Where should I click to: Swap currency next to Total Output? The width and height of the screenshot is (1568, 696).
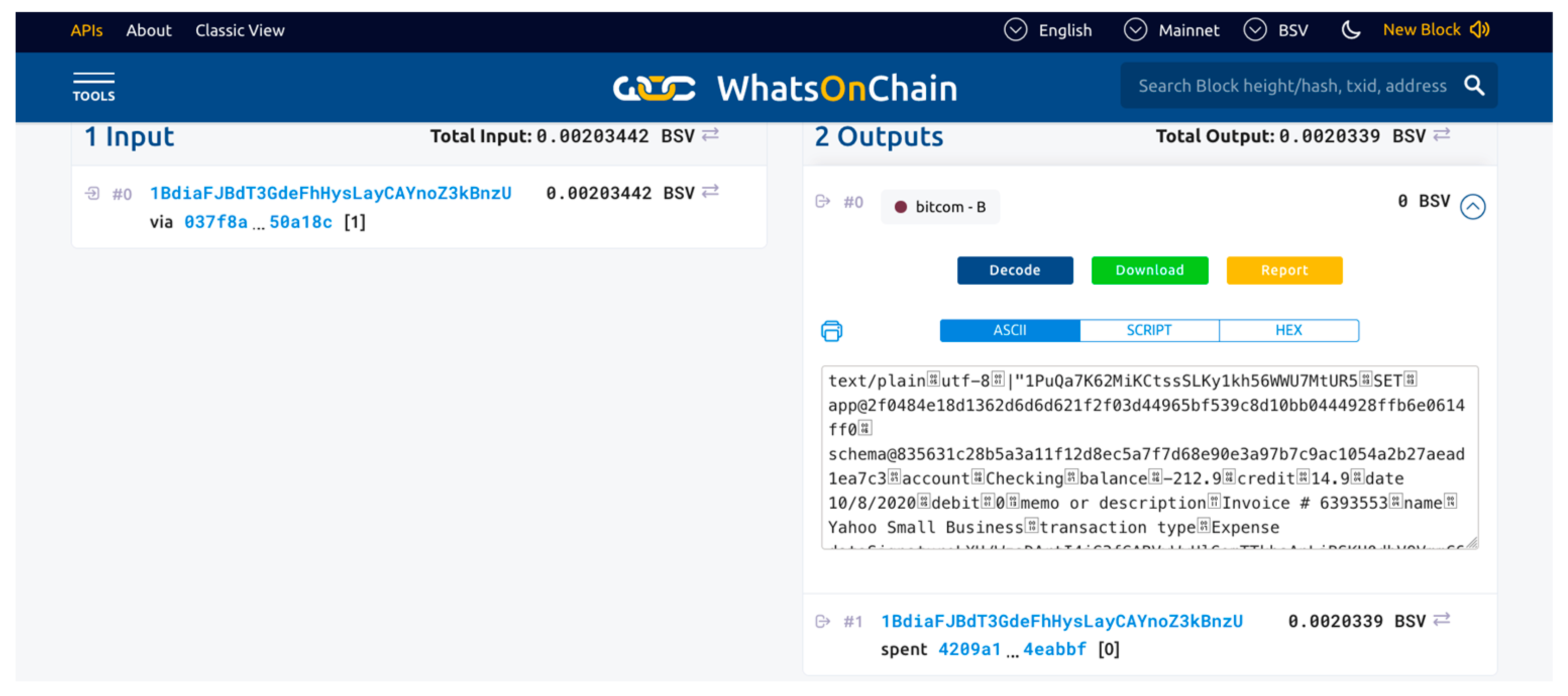[x=1441, y=135]
